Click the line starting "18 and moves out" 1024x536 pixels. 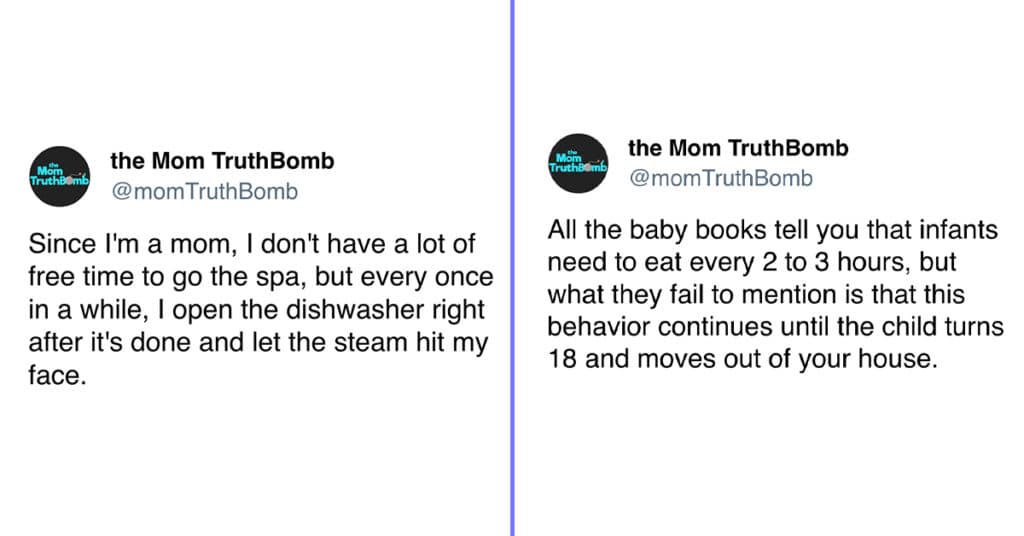click(x=743, y=358)
